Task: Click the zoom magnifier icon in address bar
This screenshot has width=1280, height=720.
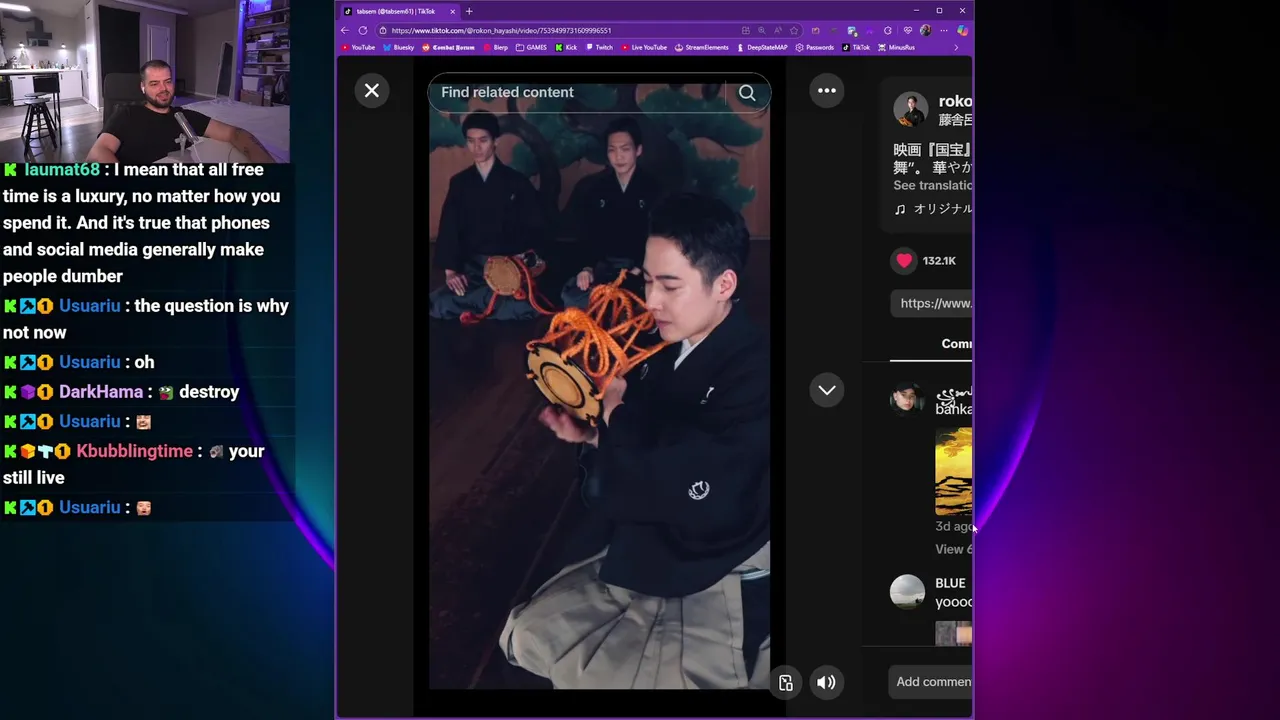Action: [762, 31]
